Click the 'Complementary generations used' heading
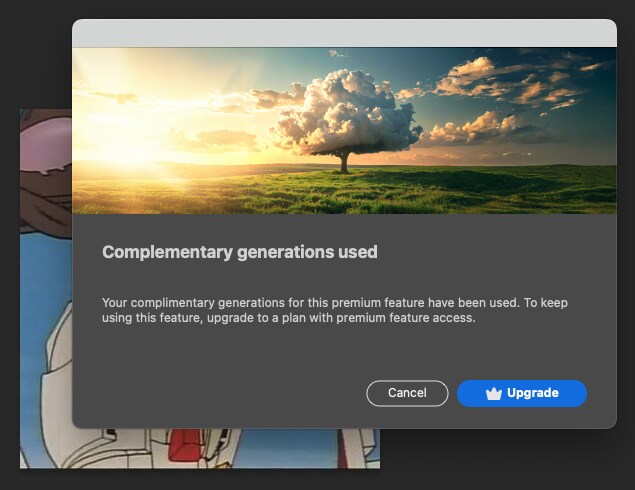 [239, 252]
